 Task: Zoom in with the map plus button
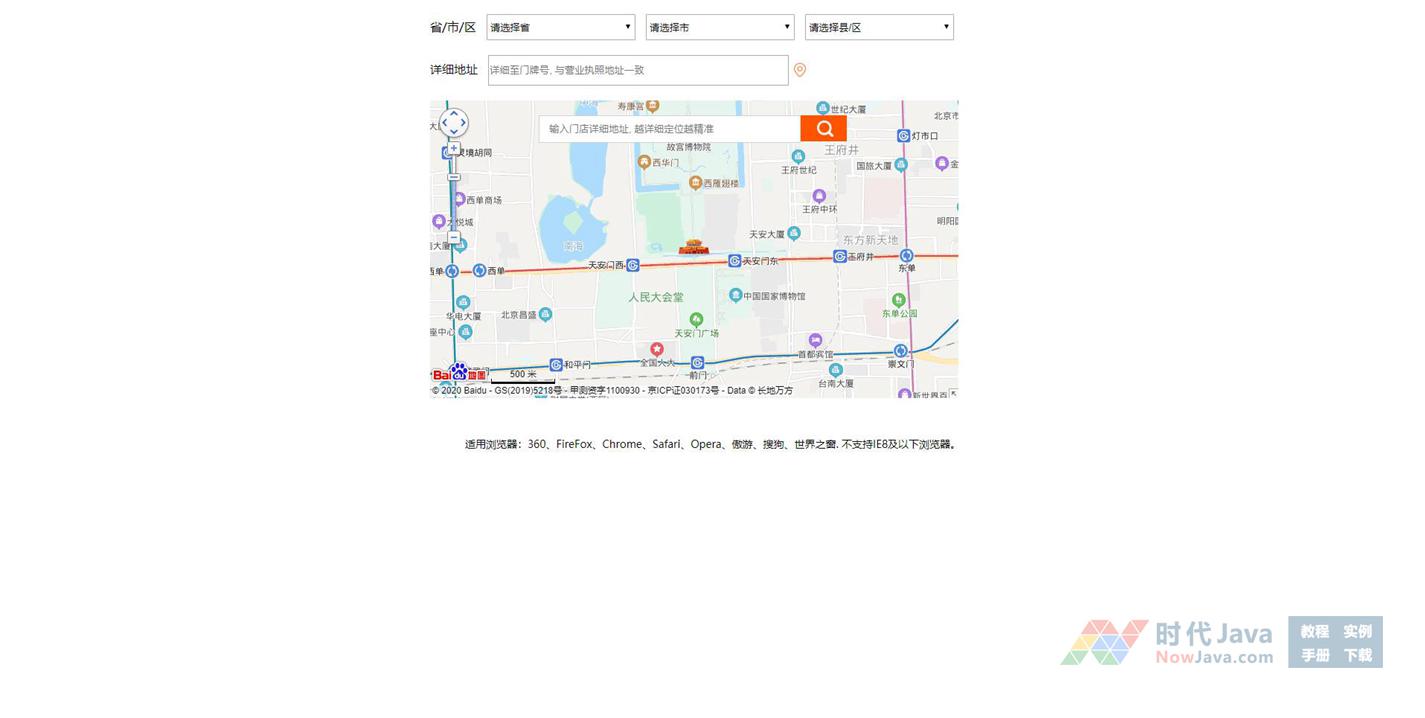coord(454,148)
